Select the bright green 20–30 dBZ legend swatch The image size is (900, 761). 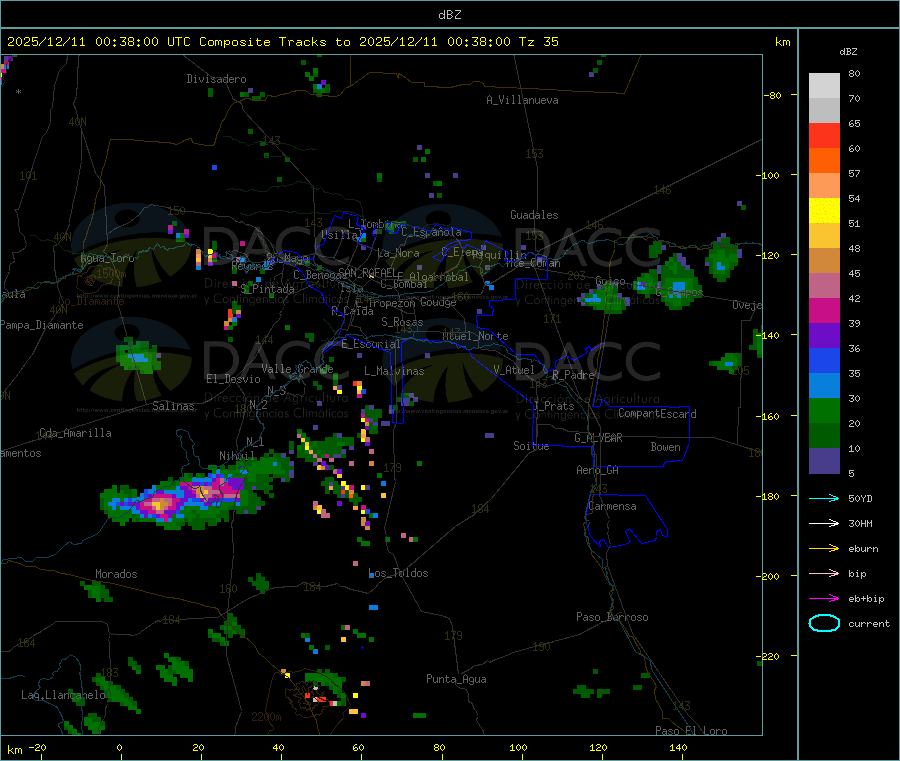[x=824, y=411]
